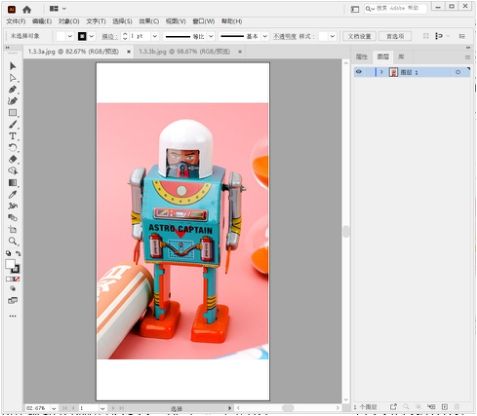Open the control bar options menu icon

pyautogui.click(x=462, y=36)
